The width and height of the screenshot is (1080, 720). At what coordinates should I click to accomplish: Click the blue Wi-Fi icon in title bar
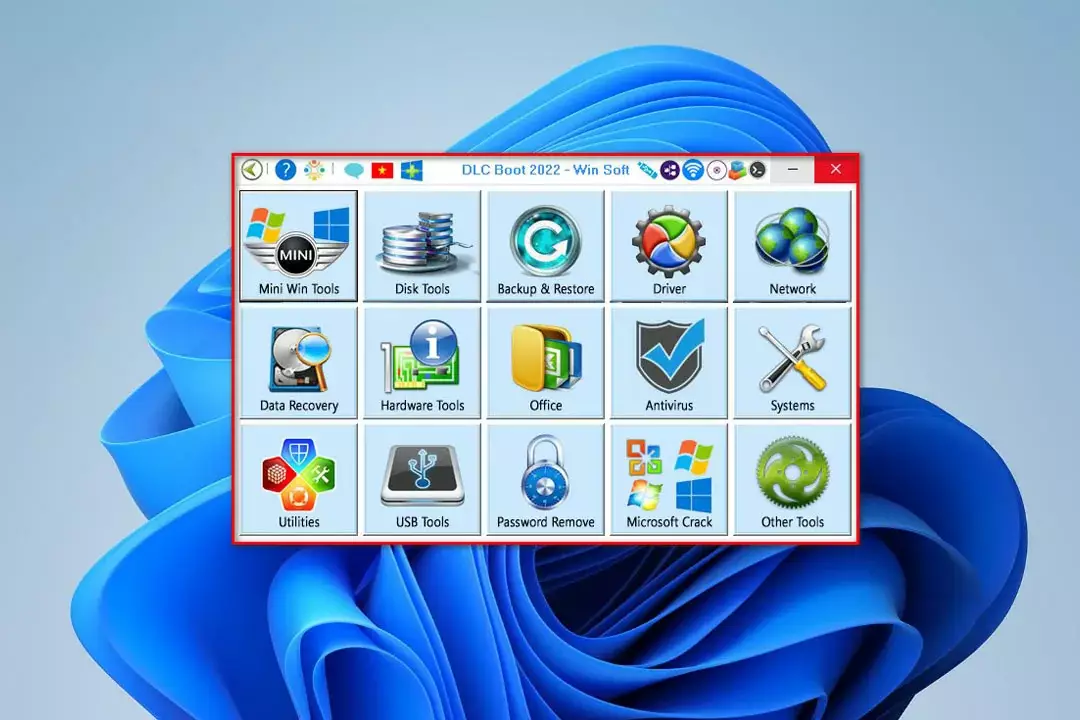[693, 170]
